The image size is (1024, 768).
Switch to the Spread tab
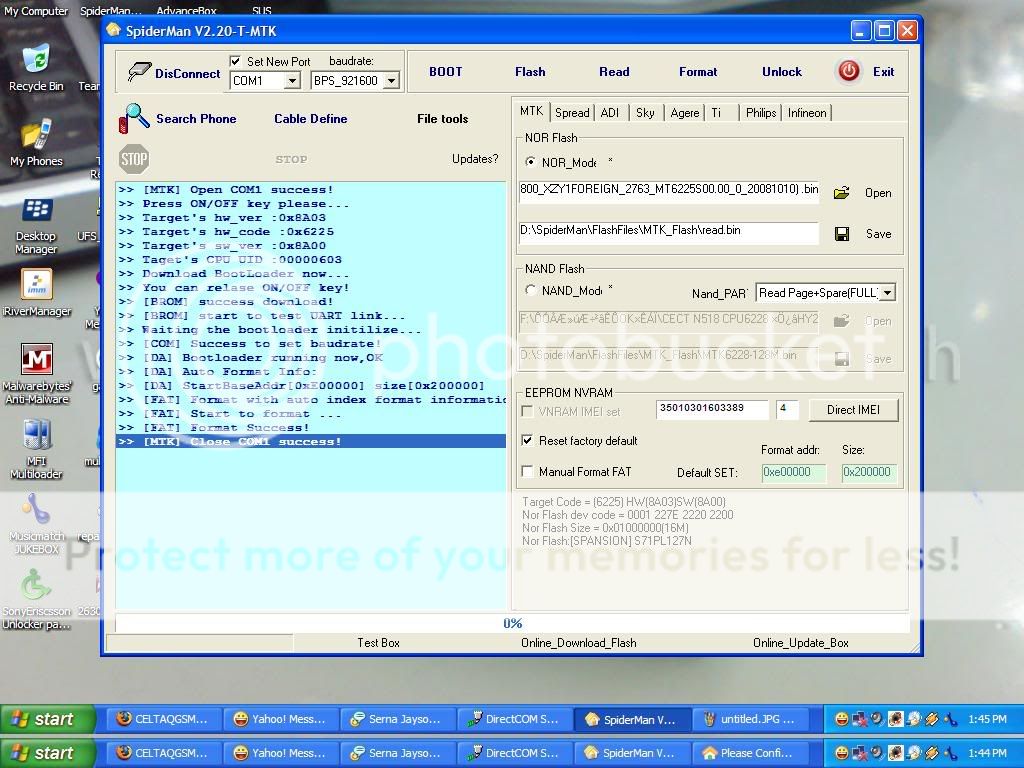572,113
